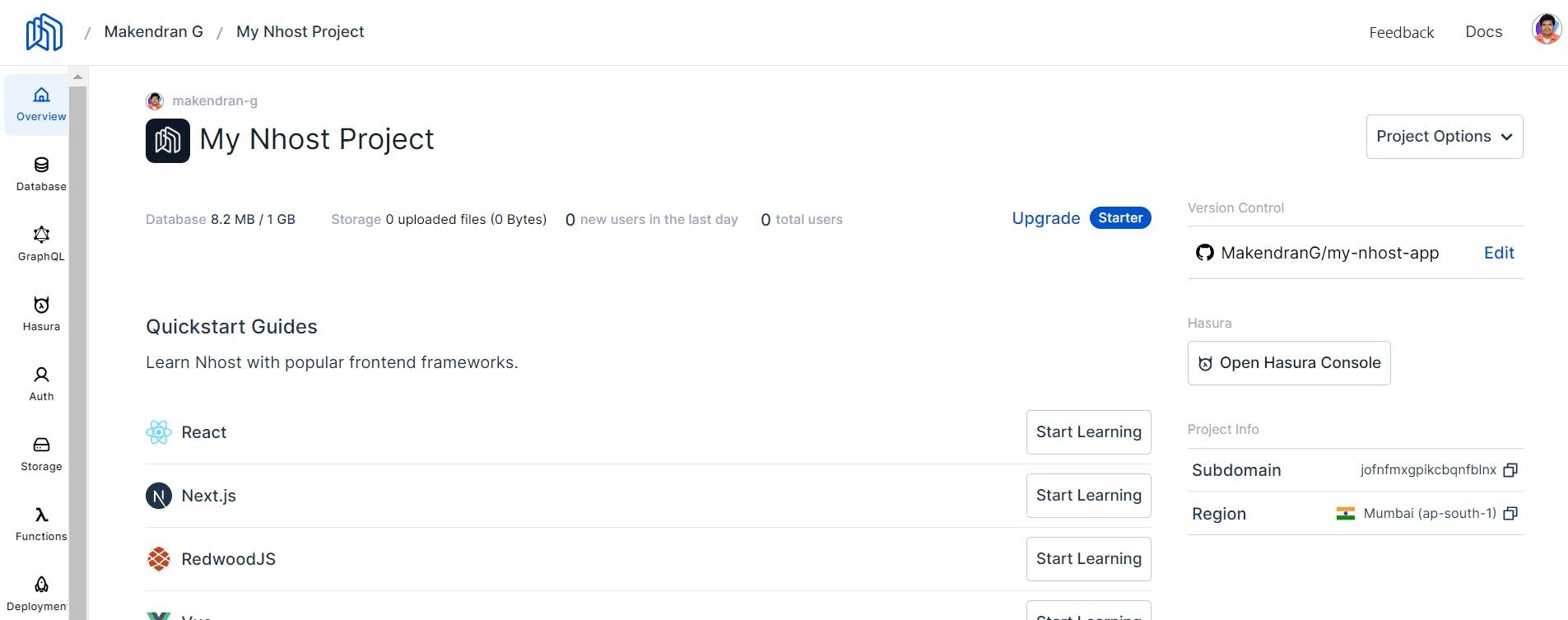Click the Next.js guide name
1568x620 pixels.
[x=208, y=496]
